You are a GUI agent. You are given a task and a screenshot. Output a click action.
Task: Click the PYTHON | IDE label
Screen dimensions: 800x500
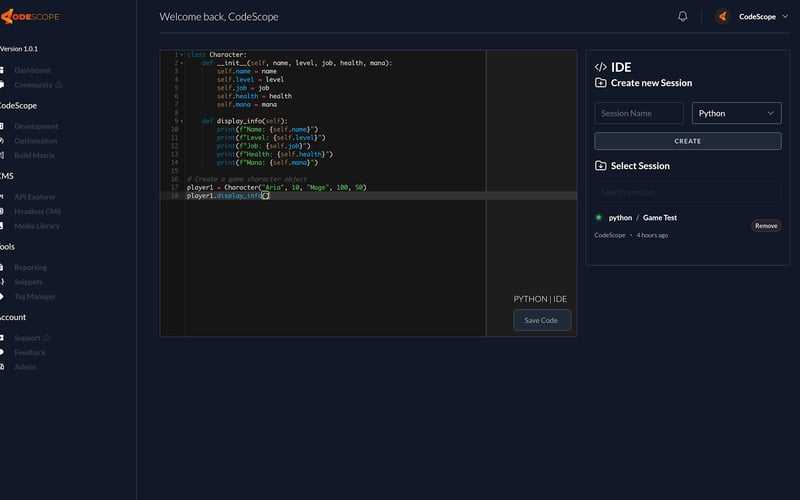click(x=540, y=299)
